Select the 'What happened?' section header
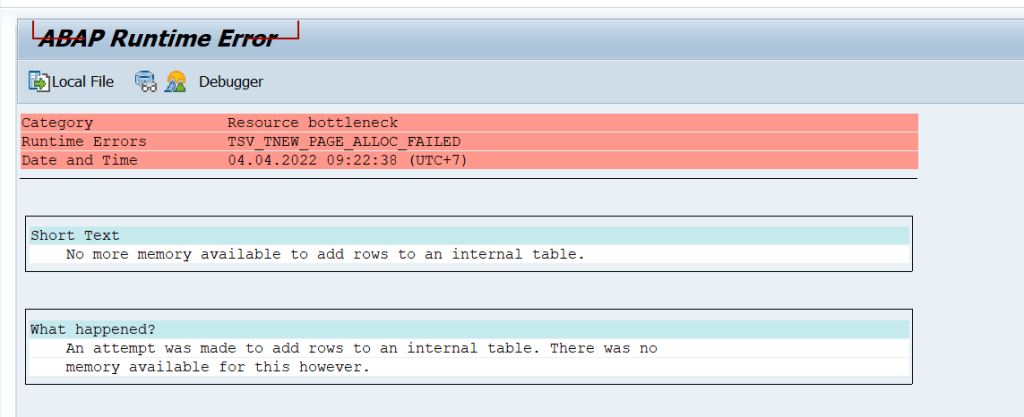 coord(92,329)
